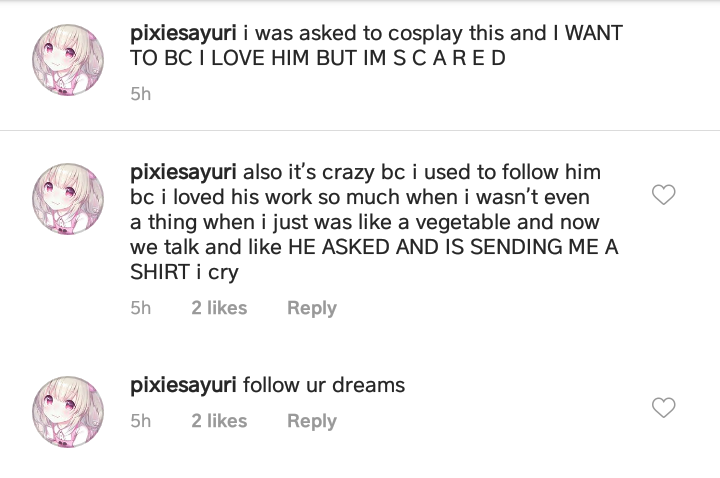Tap the avatar beside the 'also it's crazy' comment
The image size is (720, 478).
click(x=70, y=195)
